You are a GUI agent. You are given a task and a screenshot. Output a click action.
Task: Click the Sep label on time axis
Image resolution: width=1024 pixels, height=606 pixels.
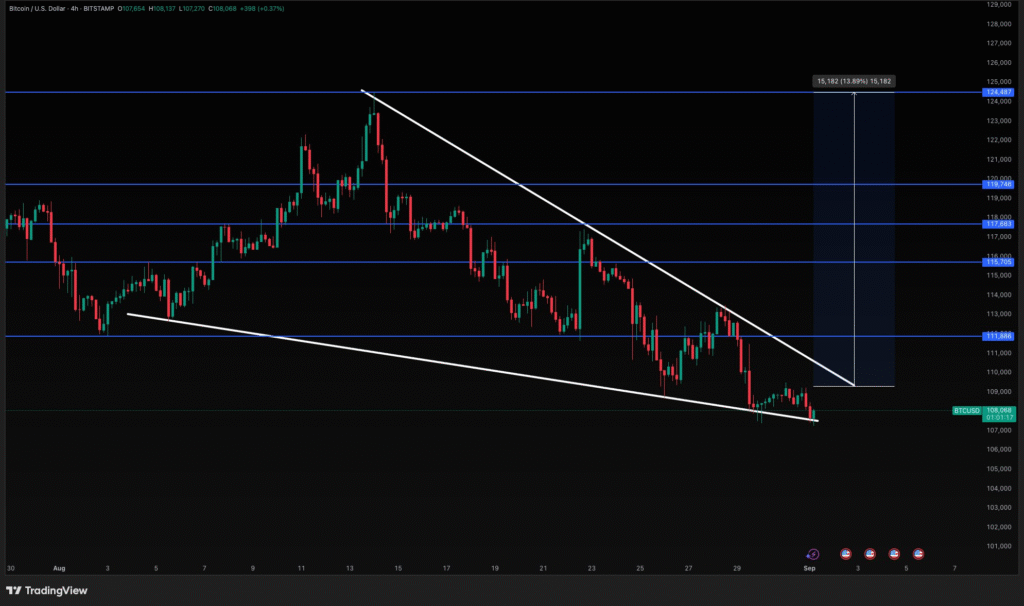(x=809, y=568)
